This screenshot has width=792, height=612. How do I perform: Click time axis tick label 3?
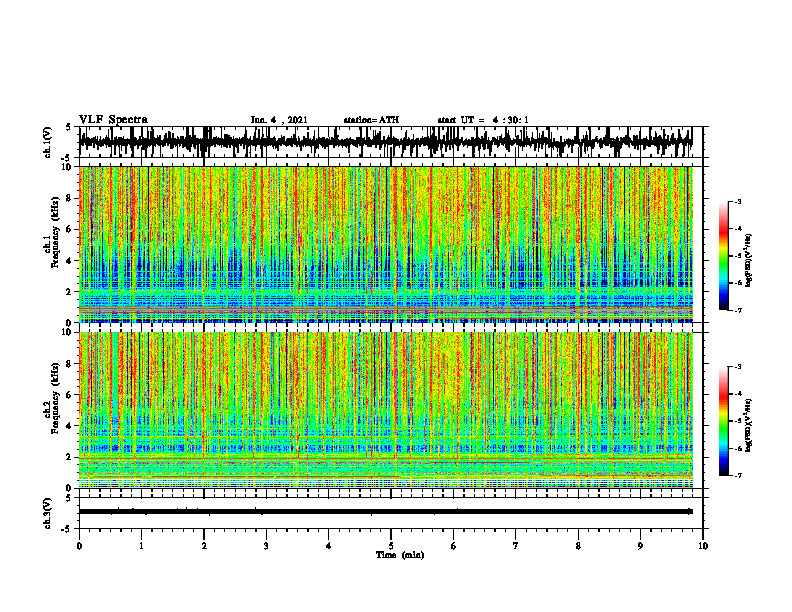[266, 546]
